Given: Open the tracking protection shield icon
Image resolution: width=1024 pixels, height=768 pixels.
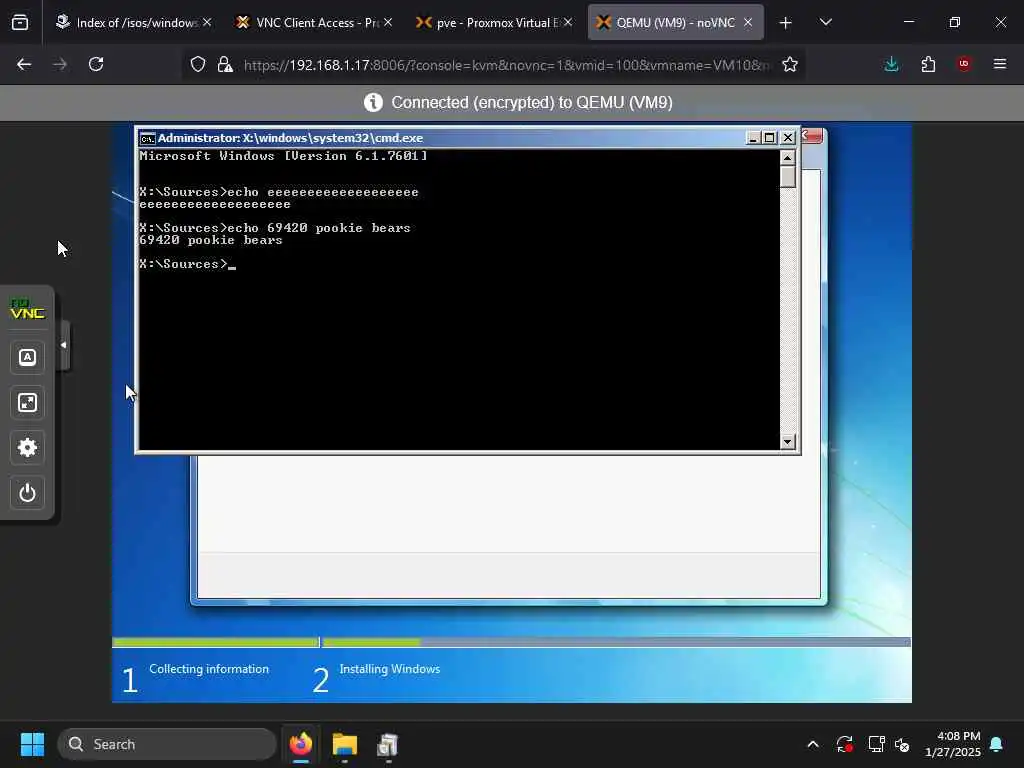Looking at the screenshot, I should click(x=198, y=64).
